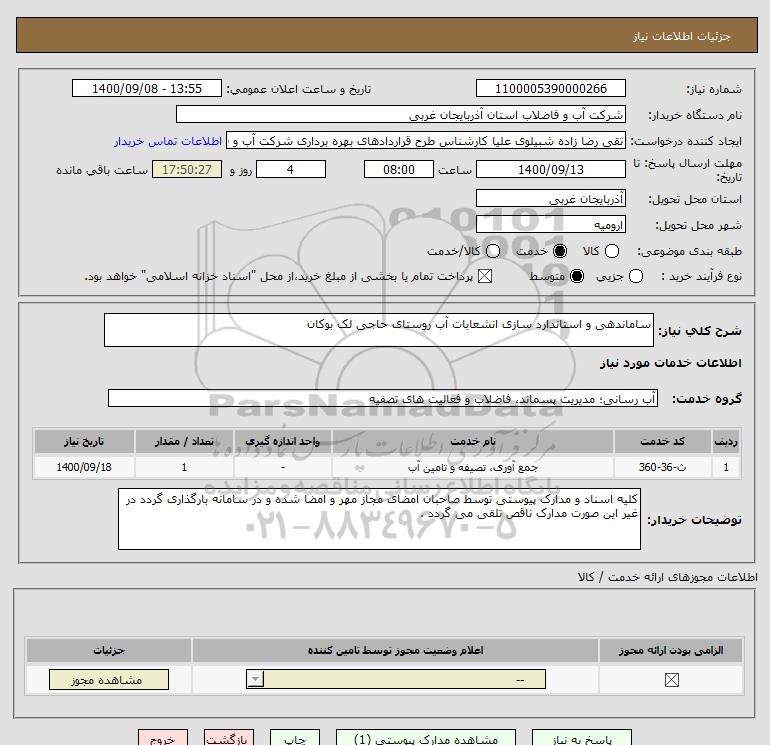Click the تعداد / مقدار column header
The height and width of the screenshot is (745, 770).
[x=184, y=441]
